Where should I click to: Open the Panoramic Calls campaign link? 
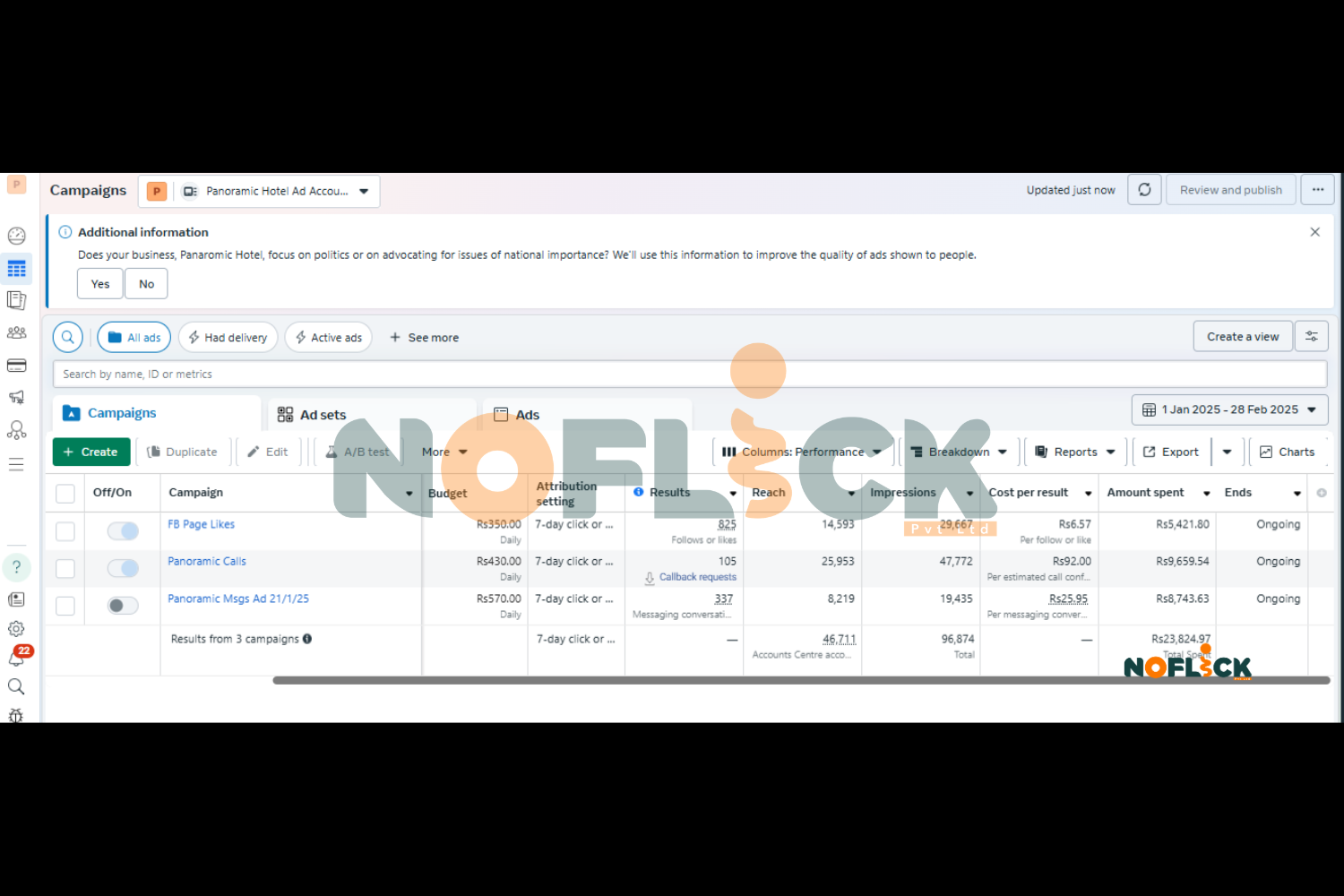pyautogui.click(x=207, y=561)
